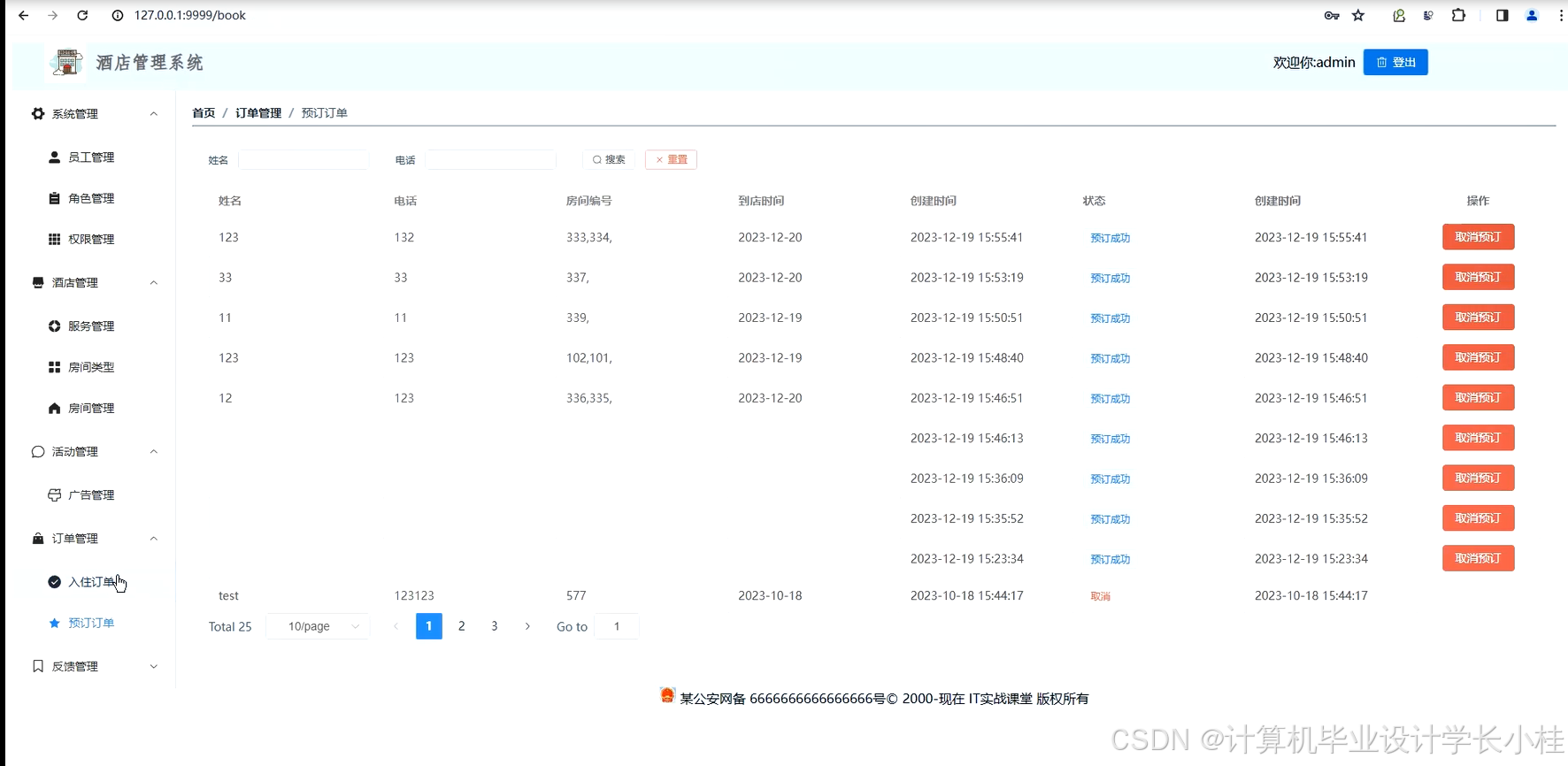Collapse the 活动管理 menu chevron
This screenshot has width=1568, height=766.
pos(154,452)
